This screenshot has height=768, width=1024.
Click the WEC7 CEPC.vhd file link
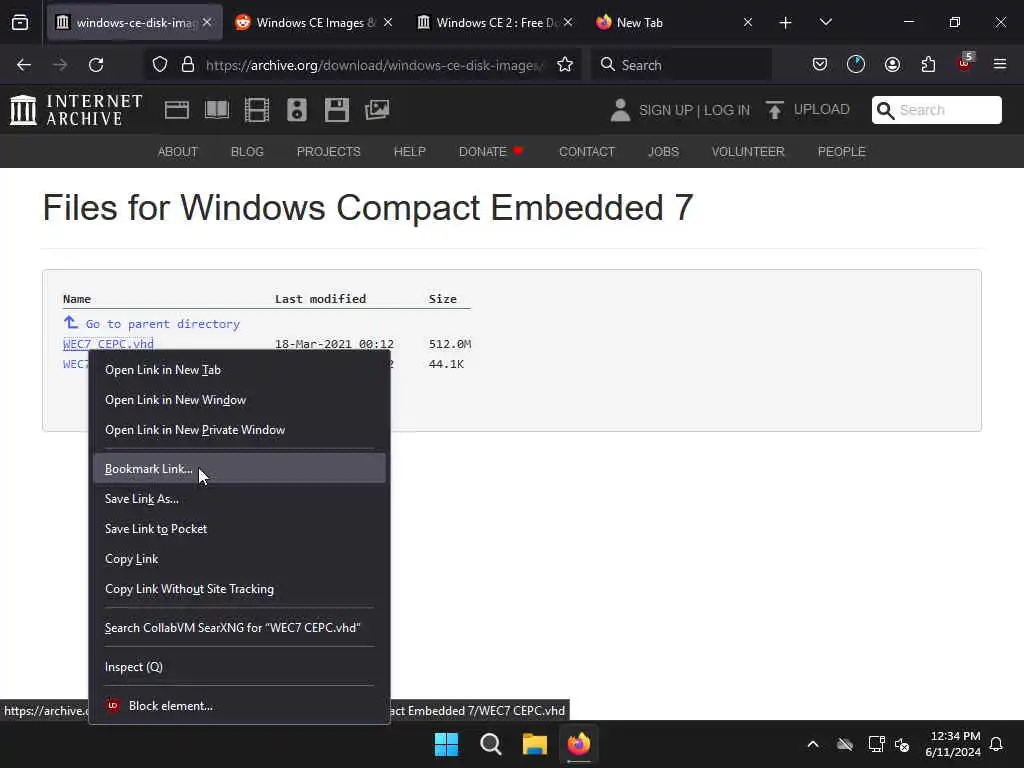coord(108,344)
